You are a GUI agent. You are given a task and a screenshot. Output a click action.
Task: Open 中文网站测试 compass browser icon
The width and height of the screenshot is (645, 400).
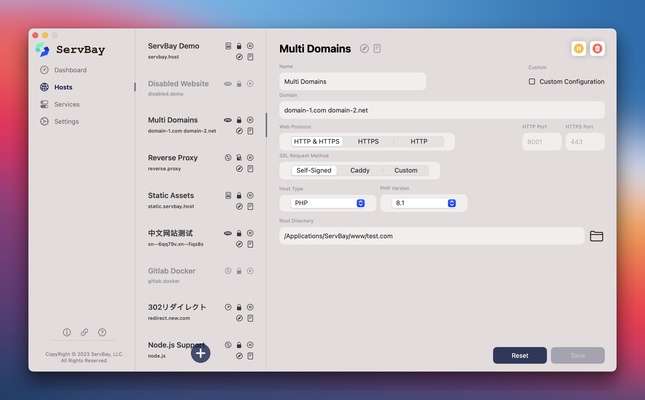[239, 244]
